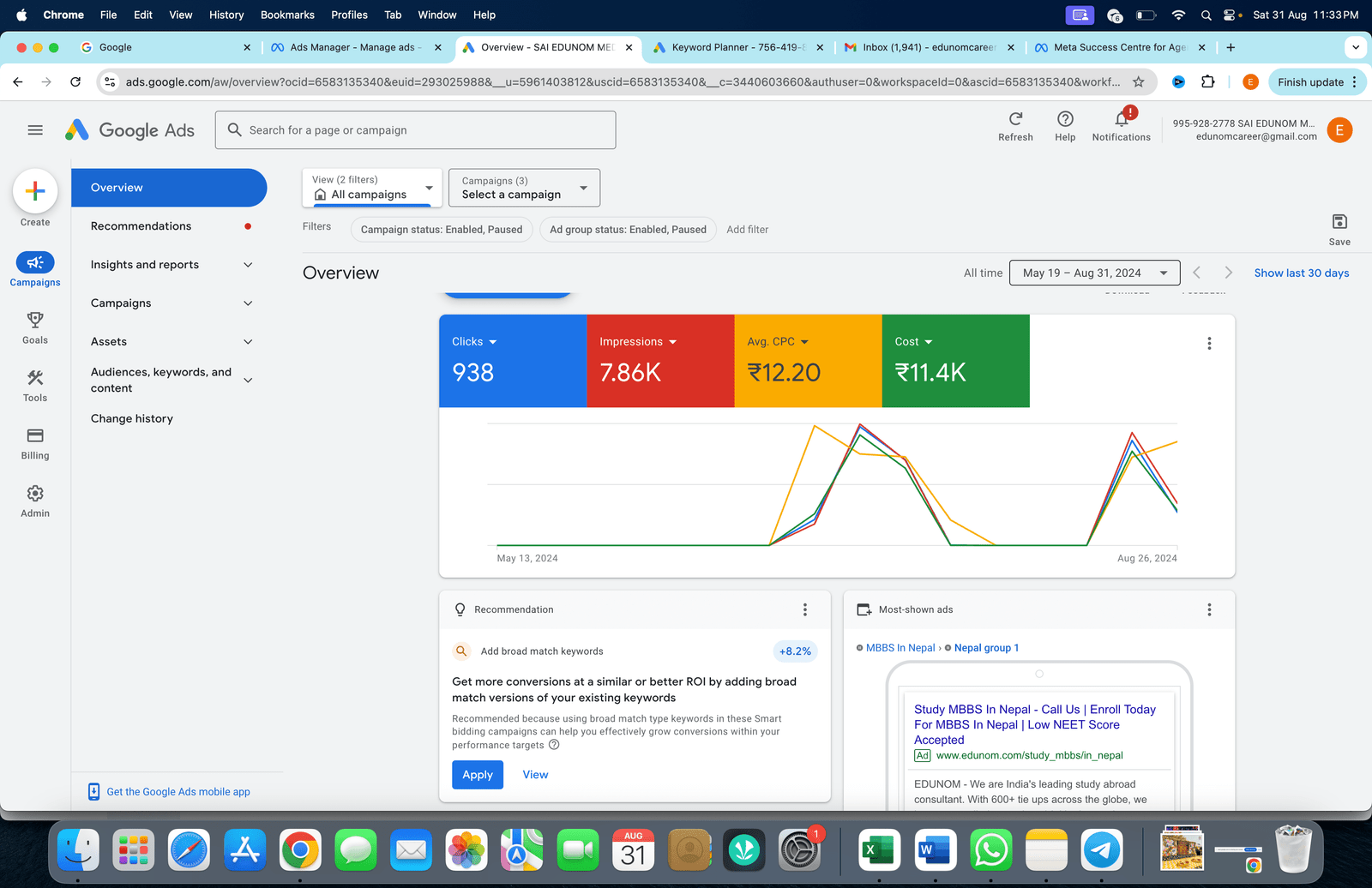Screen dimensions: 1372x888
Task: Click the Create plus button
Action: (35, 191)
